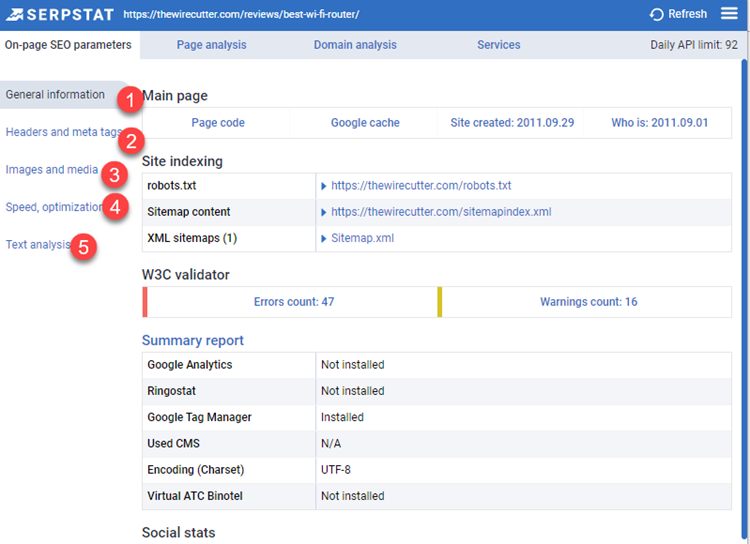The height and width of the screenshot is (544, 750).
Task: Select General information in sidebar
Action: [55, 95]
